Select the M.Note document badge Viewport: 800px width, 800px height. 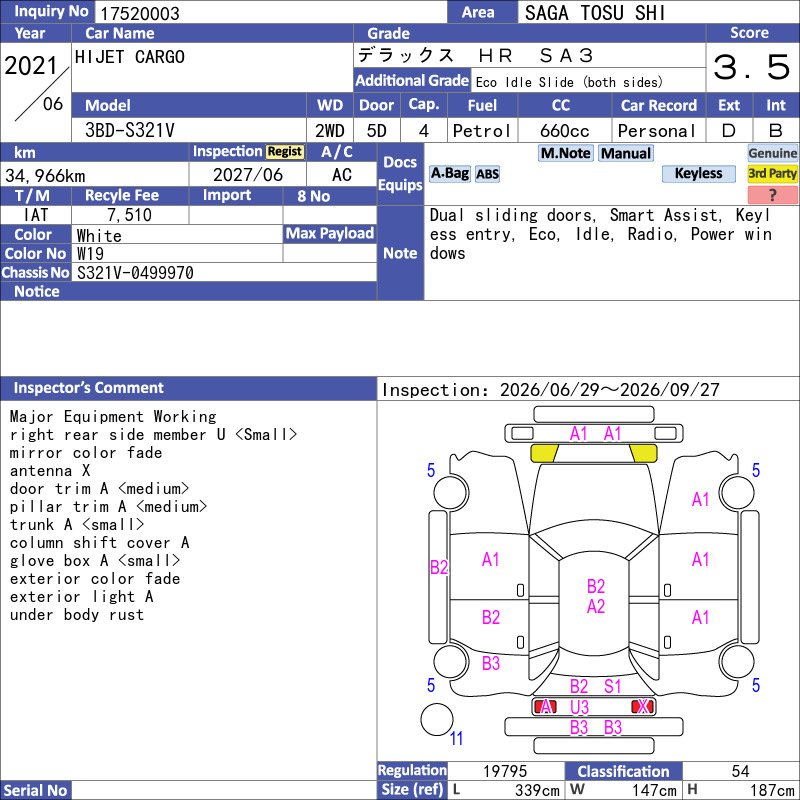(565, 153)
